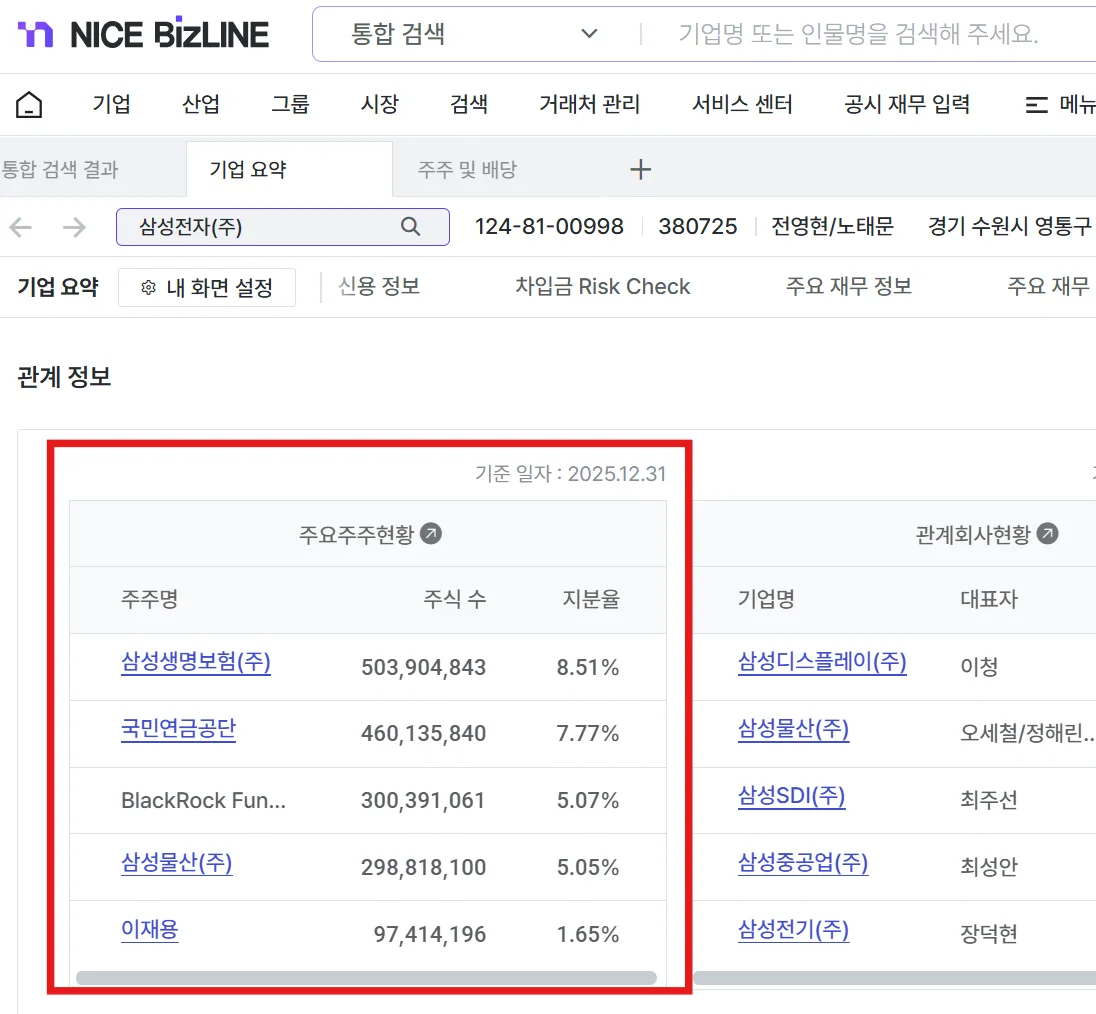Open 관계회사현황 detail arrow icon

1047,534
